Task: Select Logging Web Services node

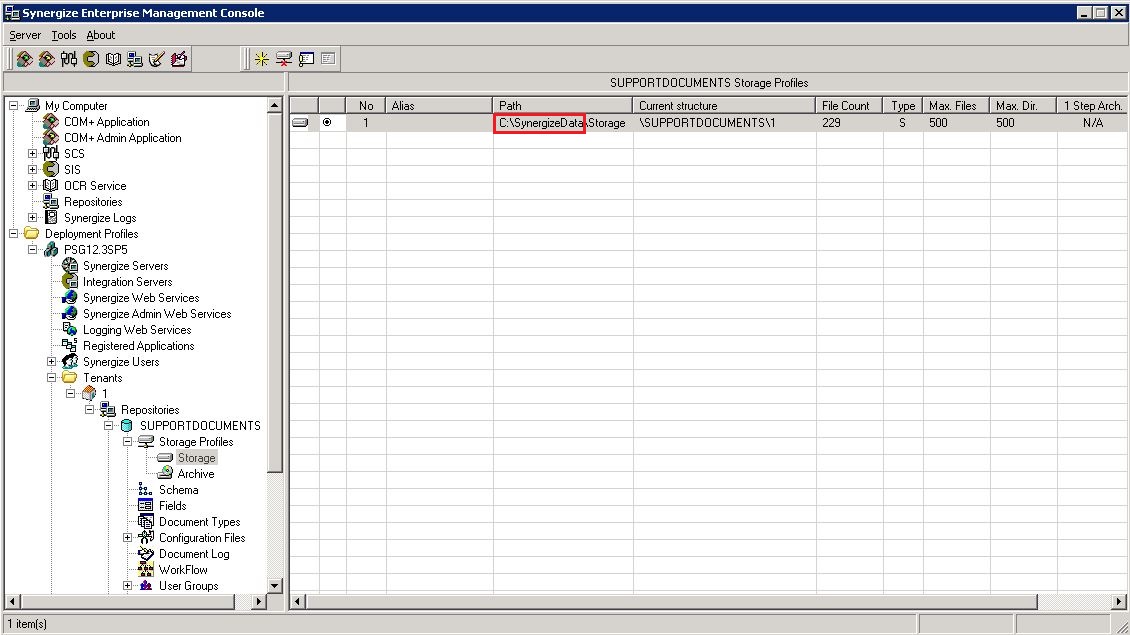Action: pyautogui.click(x=137, y=330)
